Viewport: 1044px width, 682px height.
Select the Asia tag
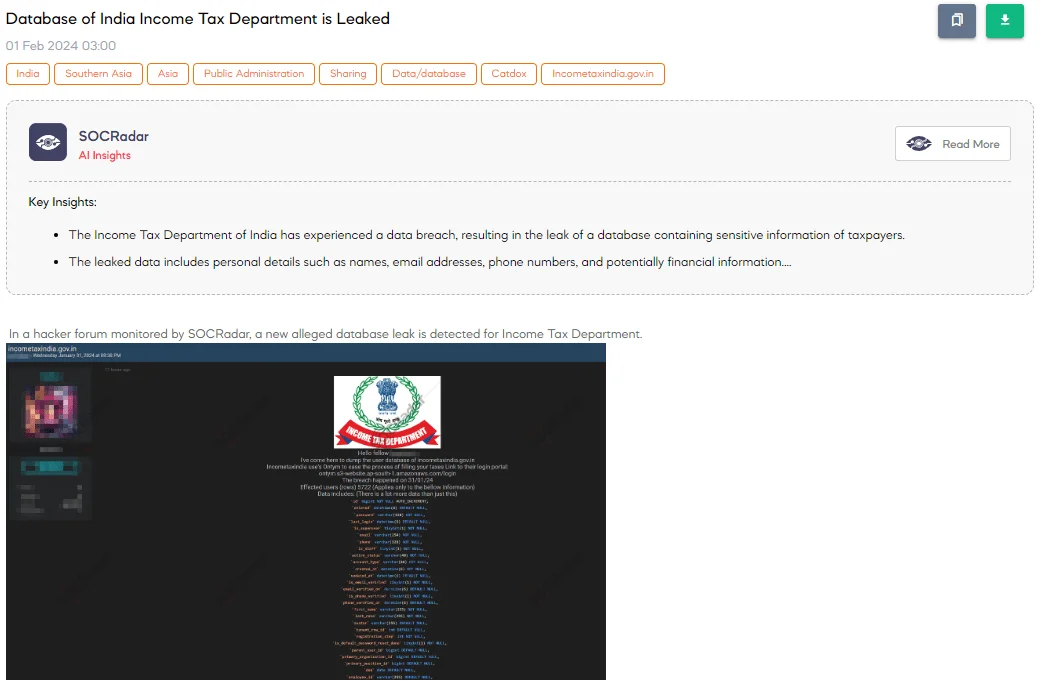pyautogui.click(x=168, y=74)
